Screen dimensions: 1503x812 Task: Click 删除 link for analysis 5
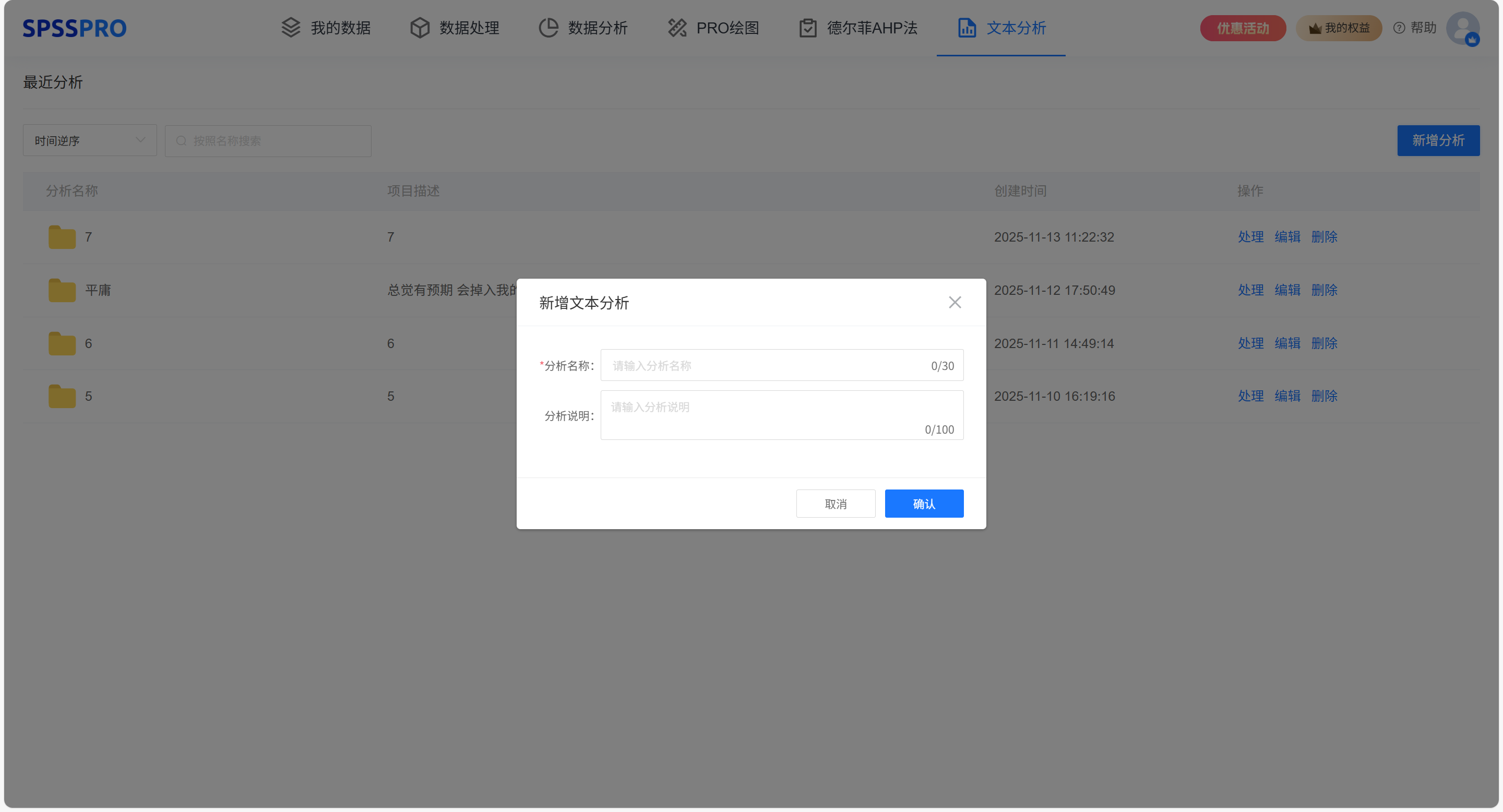pos(1324,396)
